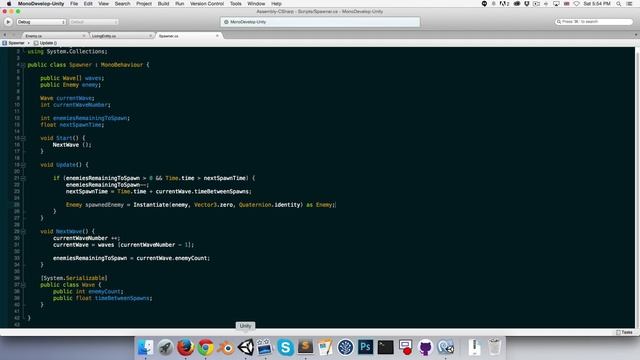Image resolution: width=640 pixels, height=360 pixels.
Task: Collapse the Start() method fold marker
Action: 23,138
